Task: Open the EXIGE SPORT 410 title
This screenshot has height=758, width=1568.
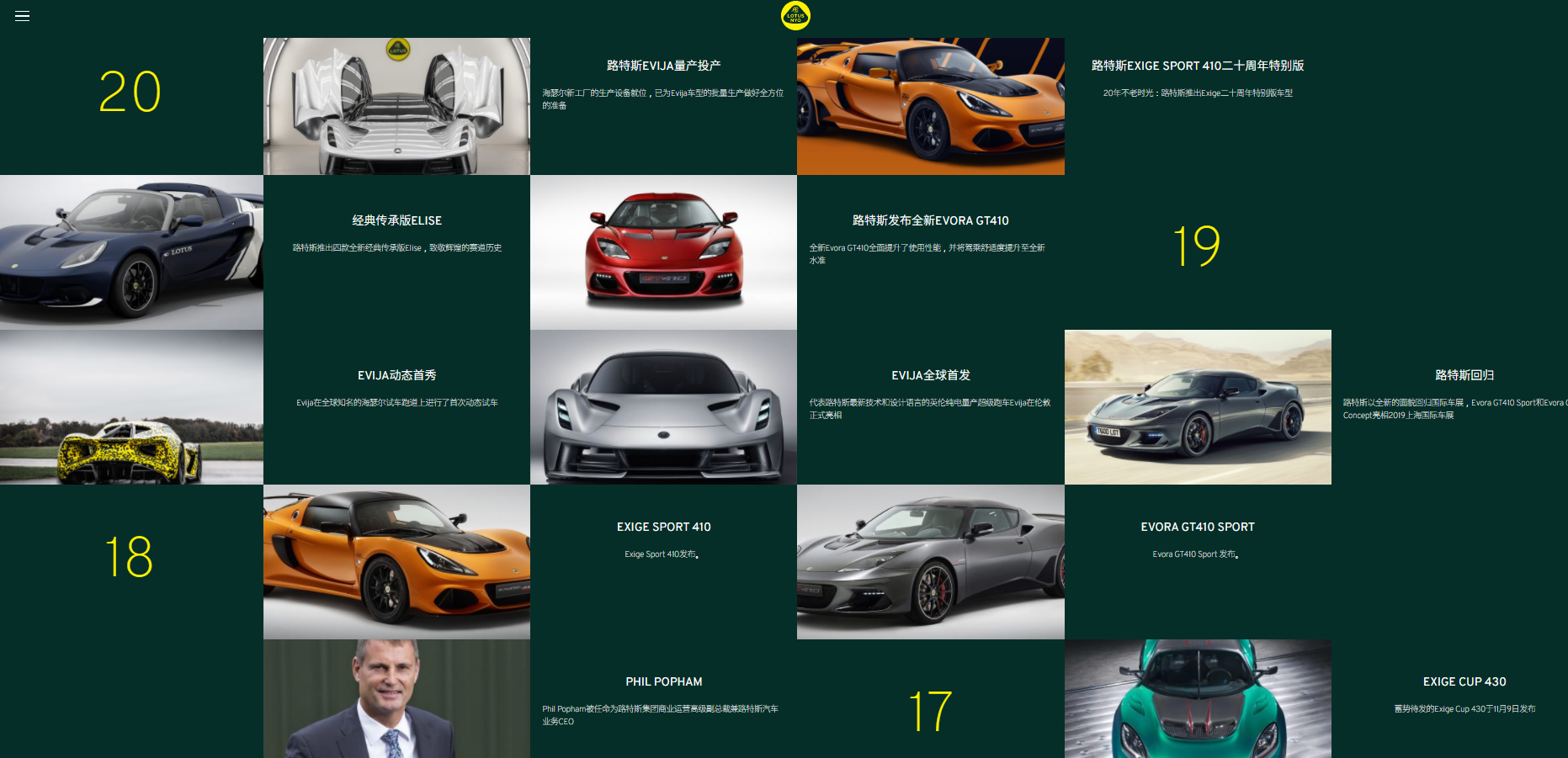Action: pos(663,527)
